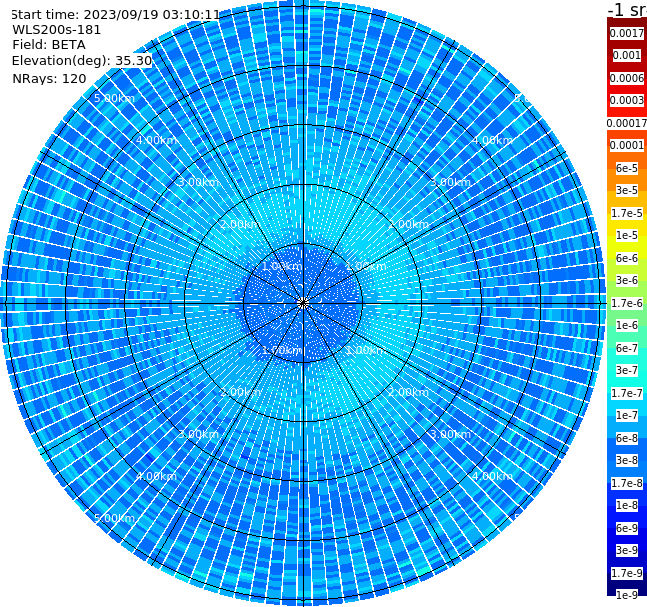Click the upper-right 4.00km range label
The width and height of the screenshot is (647, 607).
[x=493, y=140]
